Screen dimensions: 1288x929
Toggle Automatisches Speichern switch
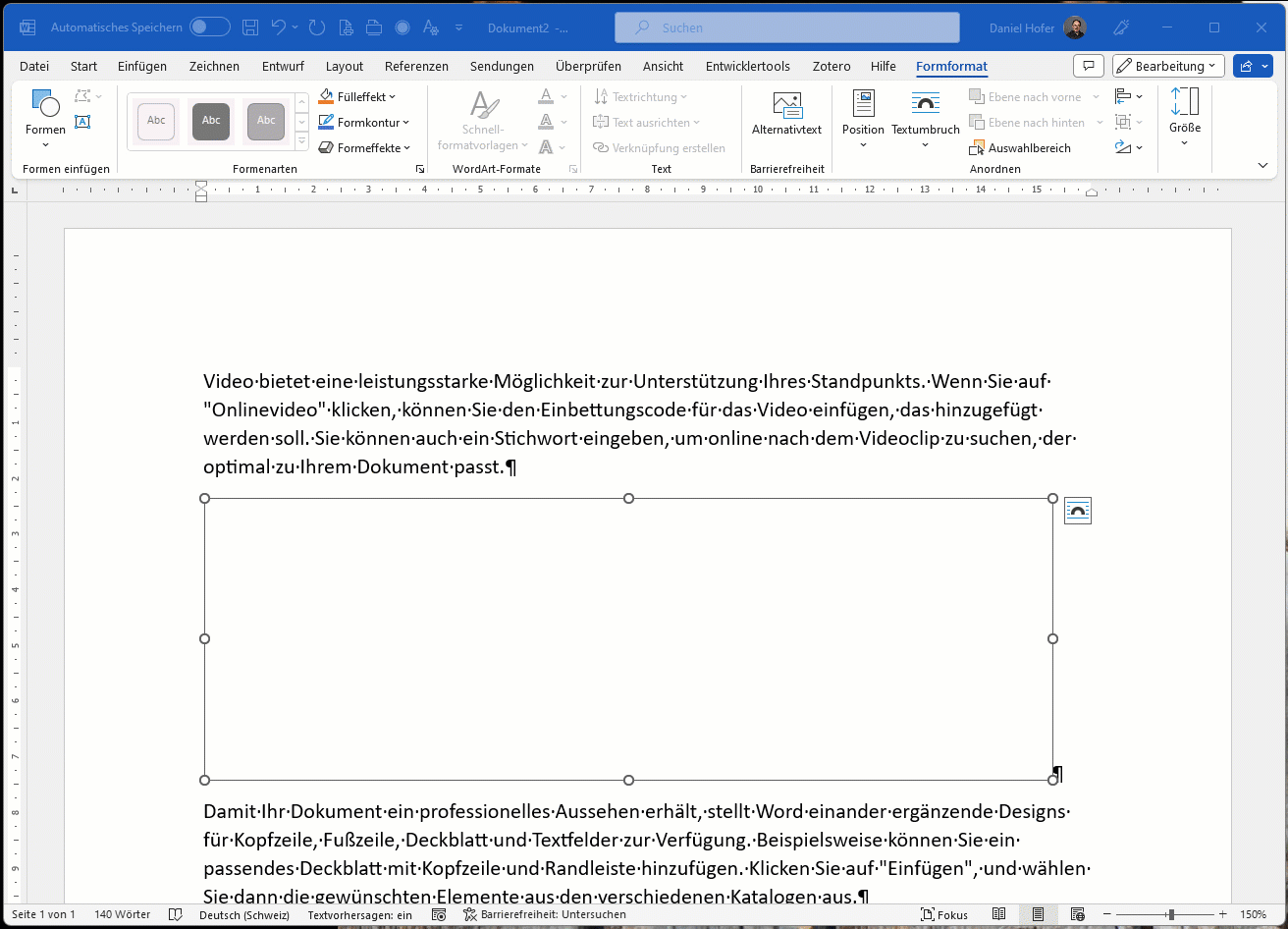[209, 27]
